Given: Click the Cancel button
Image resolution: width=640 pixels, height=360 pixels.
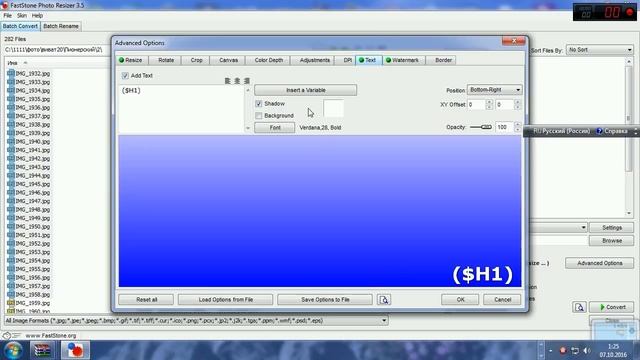Looking at the screenshot, I should coord(502,300).
